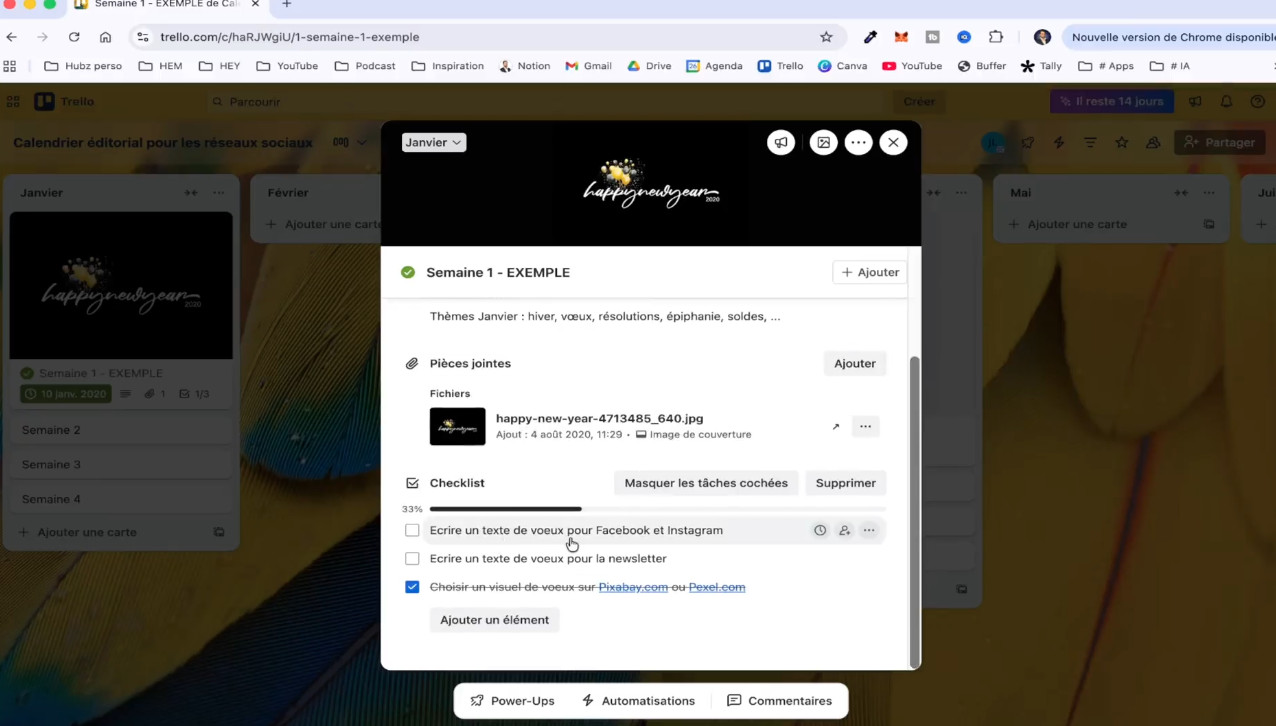
Task: Open external arrow for happy-new-year attachment
Action: click(x=836, y=427)
